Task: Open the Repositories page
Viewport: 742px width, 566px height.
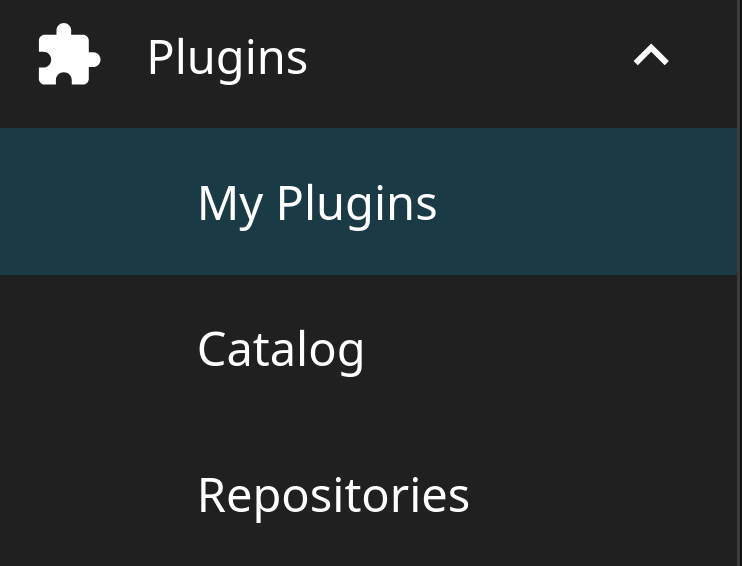Action: 333,495
